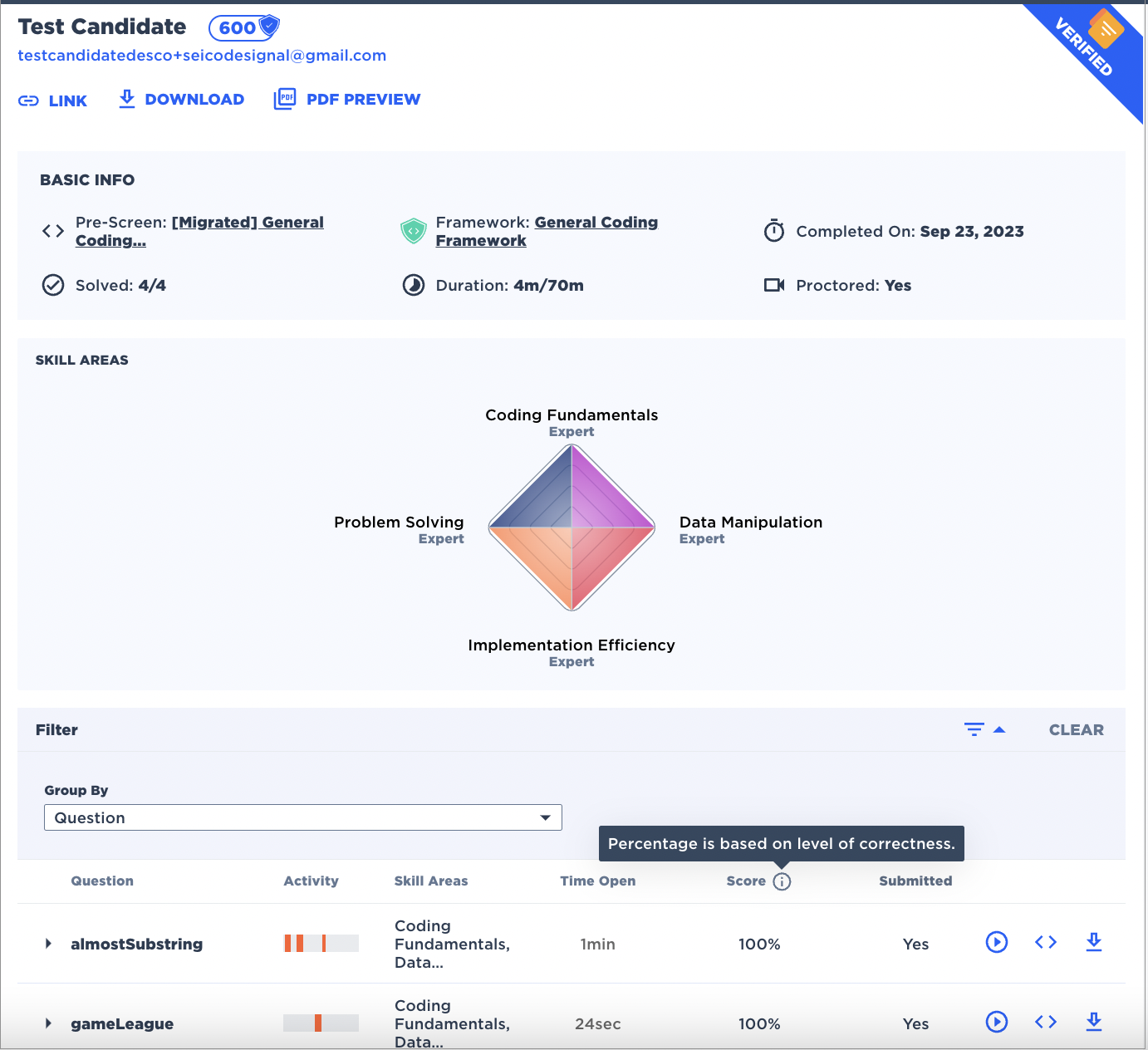Play the almostSubstring replay recording
Image resolution: width=1148 pixels, height=1050 pixels.
coord(996,942)
